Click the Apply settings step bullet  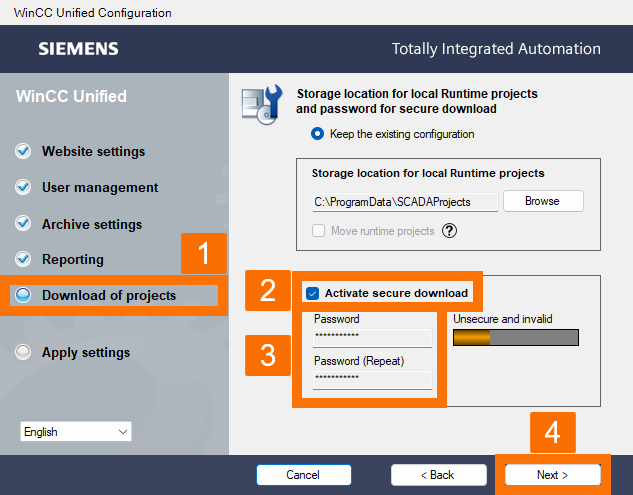(23, 352)
